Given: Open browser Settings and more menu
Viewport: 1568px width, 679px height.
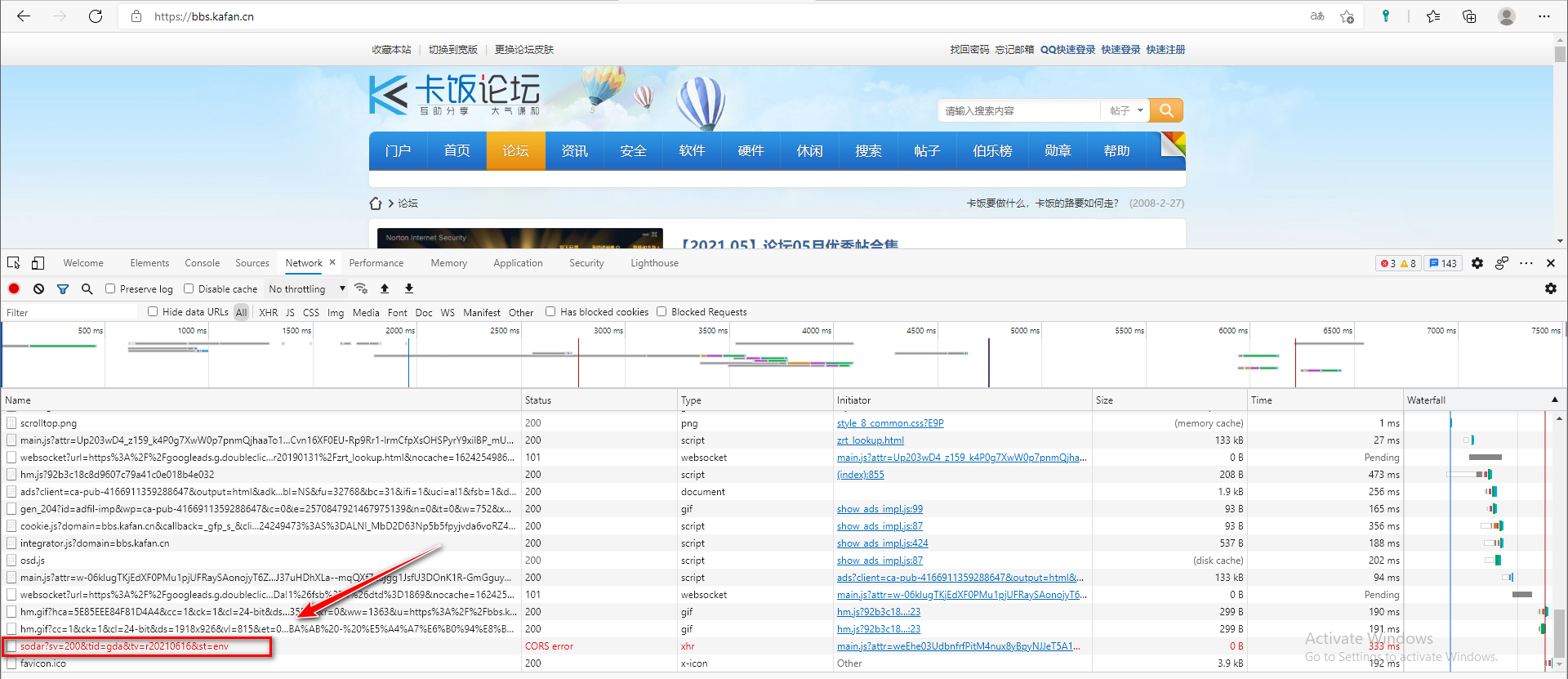Looking at the screenshot, I should pyautogui.click(x=1543, y=16).
